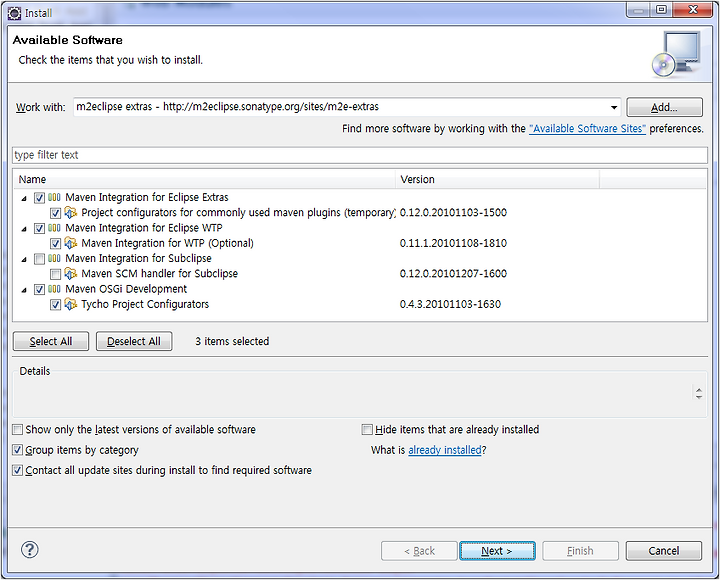The width and height of the screenshot is (720, 580).
Task: Open help with the question mark icon
Action: (30, 550)
